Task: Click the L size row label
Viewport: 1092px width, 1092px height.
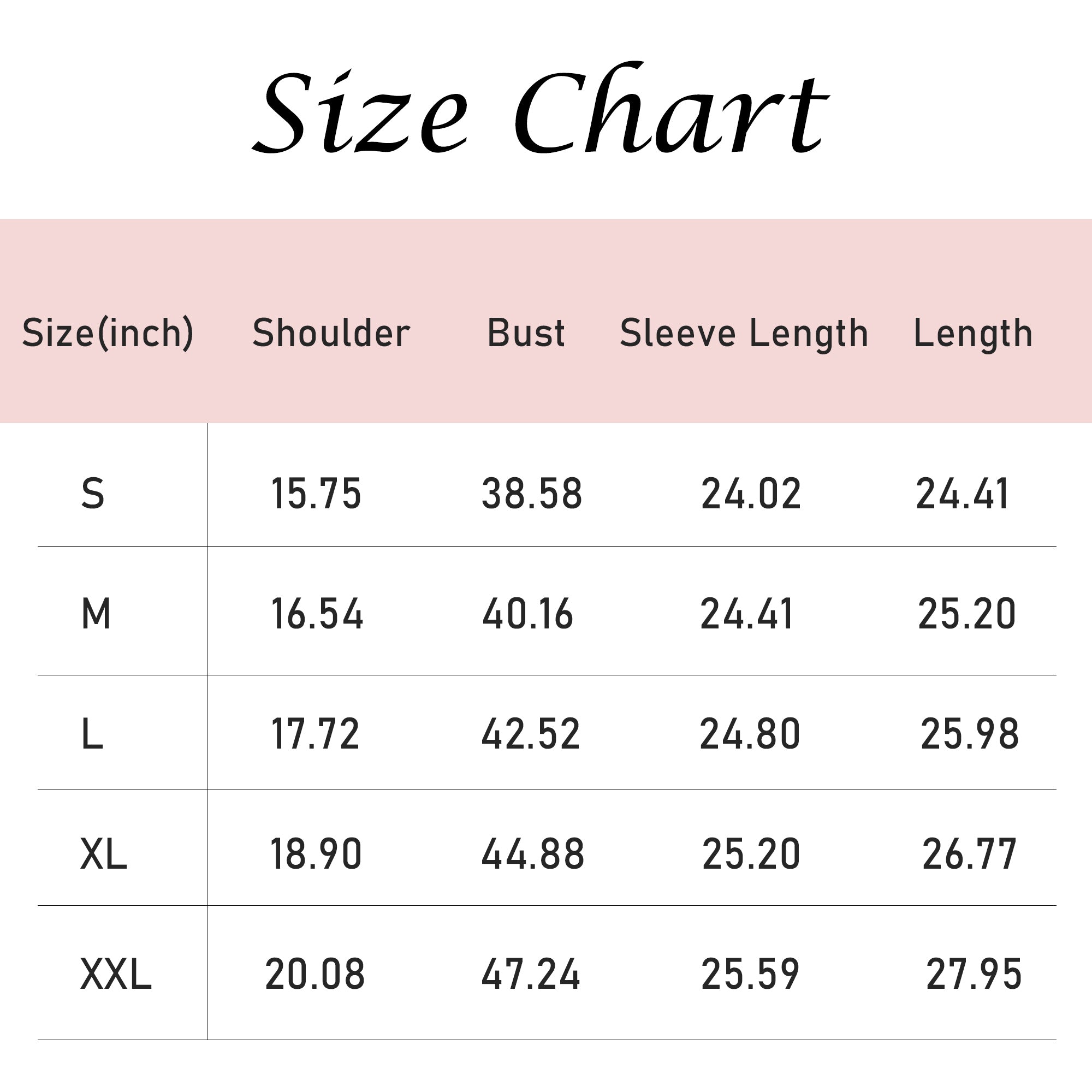Action: point(92,734)
